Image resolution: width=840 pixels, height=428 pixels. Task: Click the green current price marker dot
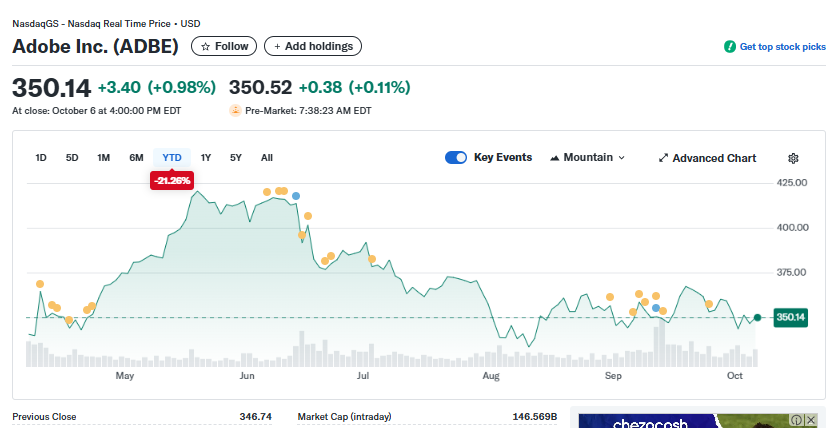(758, 317)
